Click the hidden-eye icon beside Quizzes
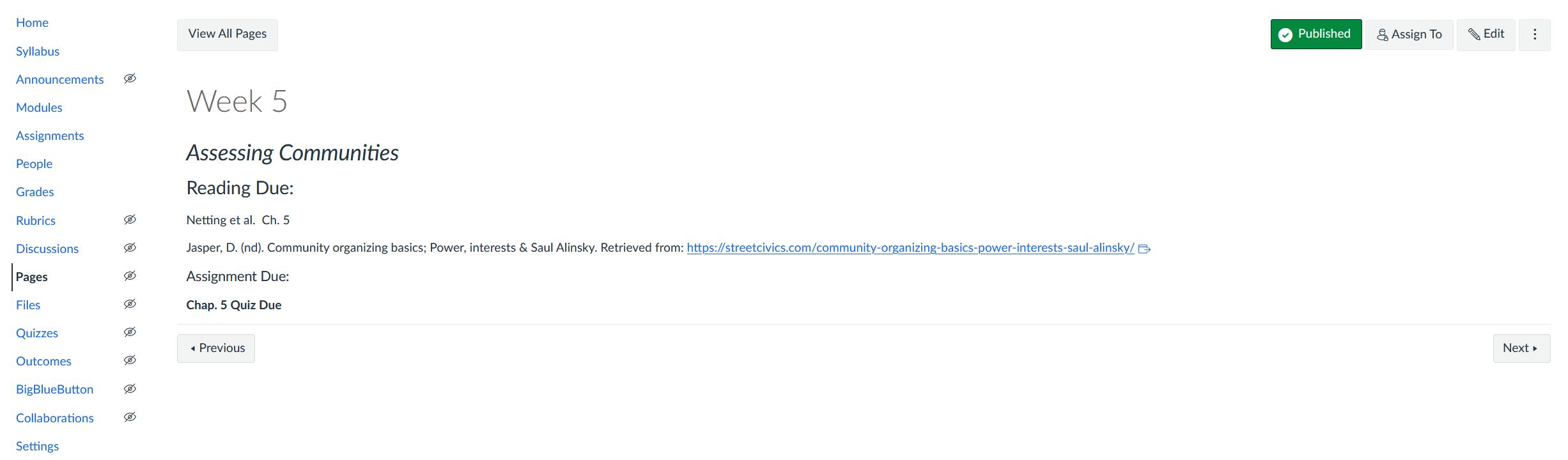The width and height of the screenshot is (1568, 460). pos(130,332)
